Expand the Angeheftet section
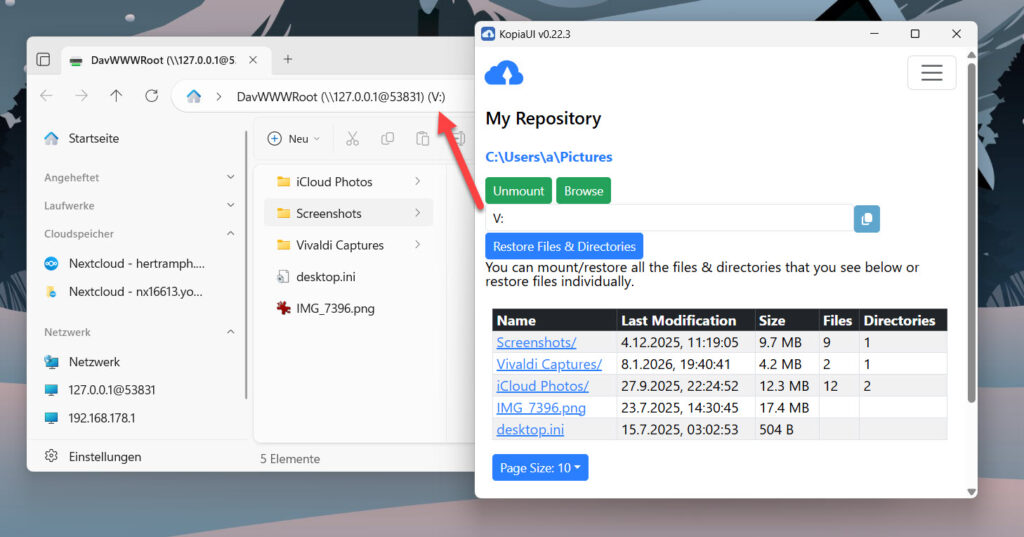The height and width of the screenshot is (537, 1024). (231, 178)
